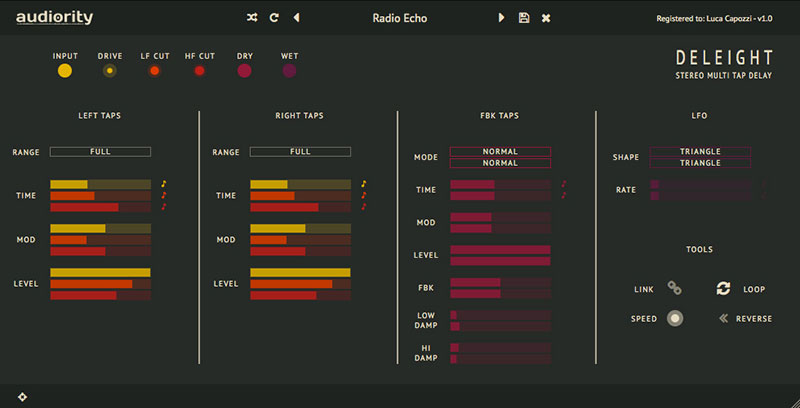Viewport: 800px width, 408px height.
Task: Save preset using the floppy disk icon
Action: pos(523,18)
